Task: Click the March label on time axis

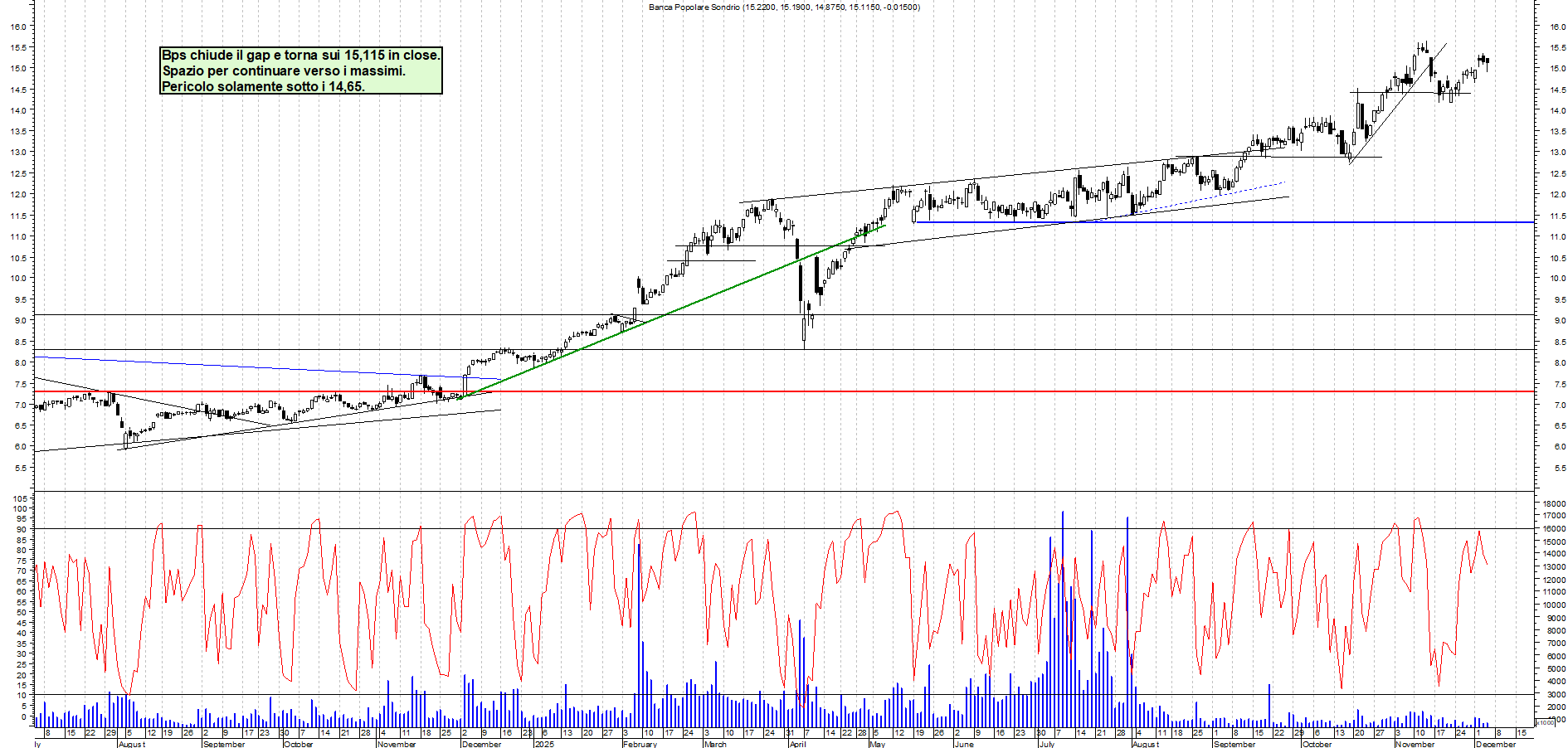Action: click(714, 744)
